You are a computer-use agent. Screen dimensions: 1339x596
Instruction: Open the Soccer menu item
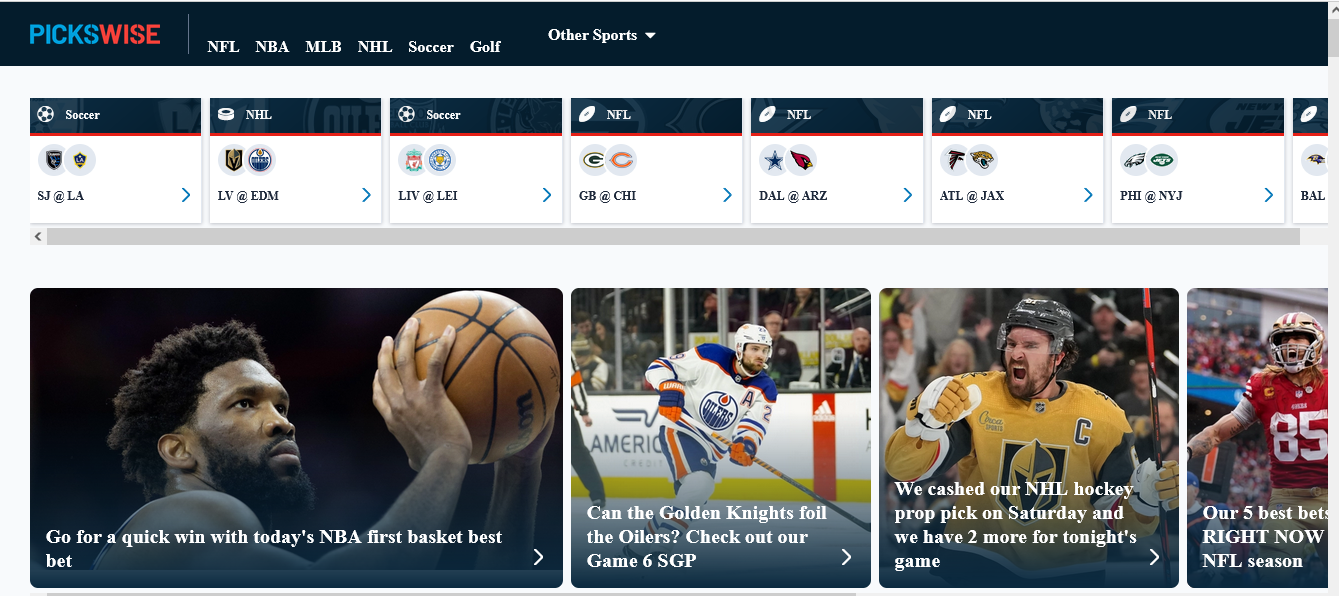(x=431, y=47)
